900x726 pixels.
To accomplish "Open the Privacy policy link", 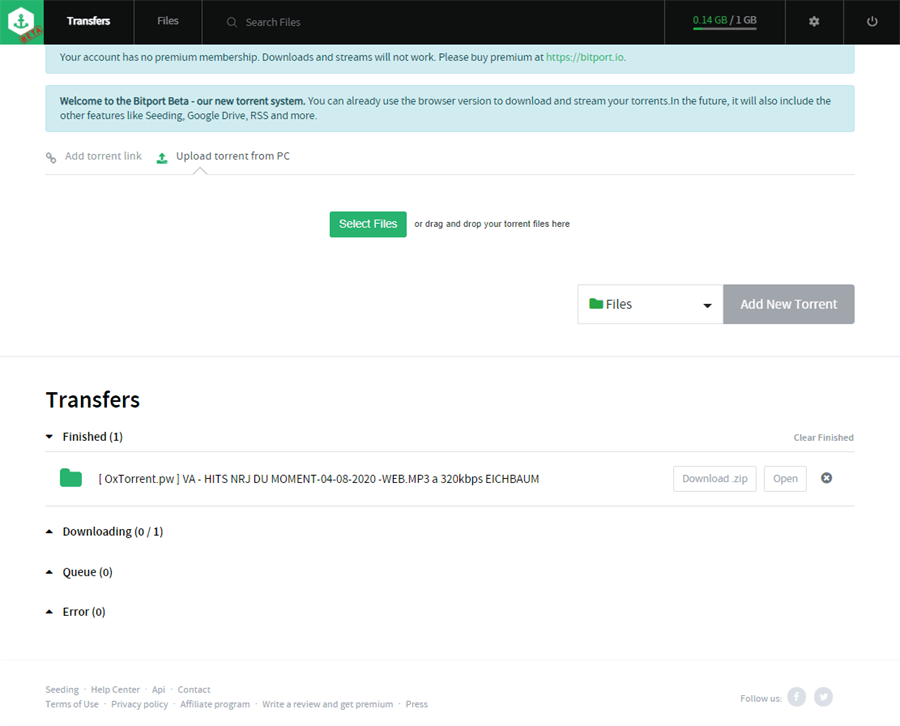I will [139, 704].
